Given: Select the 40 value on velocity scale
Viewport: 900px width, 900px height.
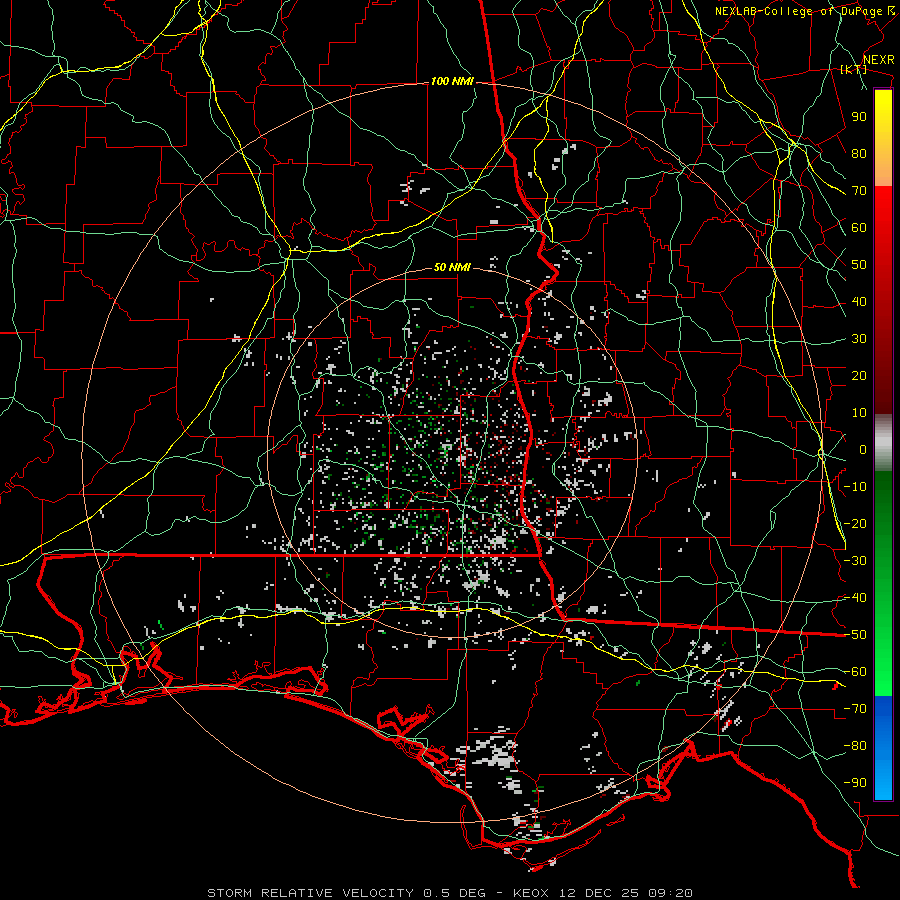Looking at the screenshot, I should tap(859, 301).
